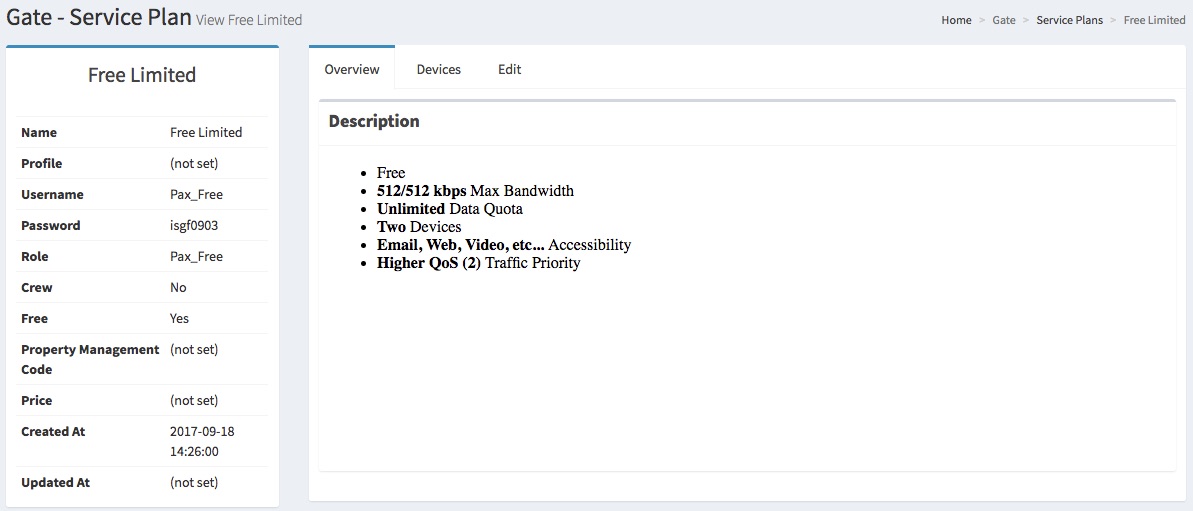The height and width of the screenshot is (511, 1193).
Task: Click the 'Unlimited Data Quota' bullet
Action: (449, 209)
